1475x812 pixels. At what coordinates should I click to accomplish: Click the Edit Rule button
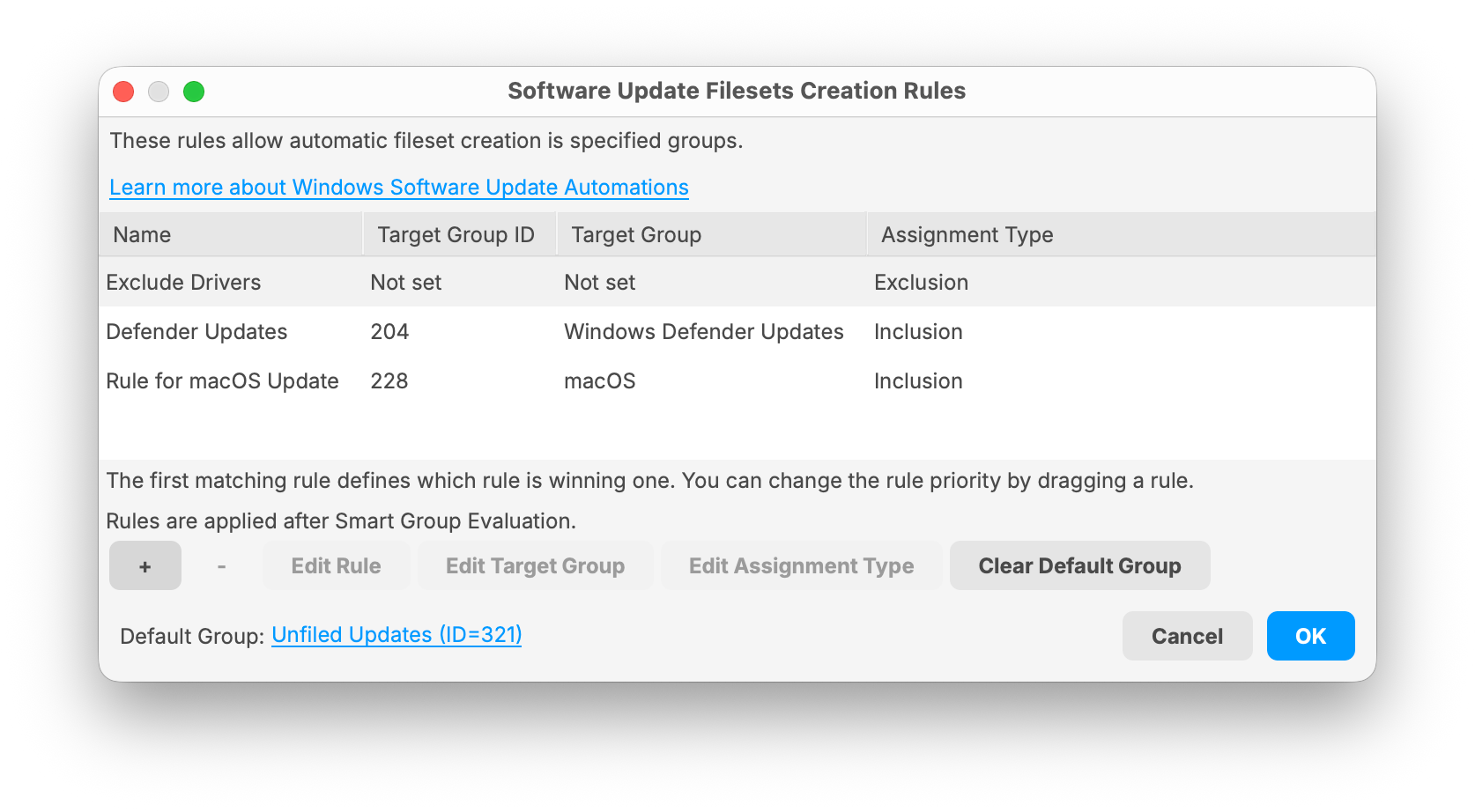337,565
